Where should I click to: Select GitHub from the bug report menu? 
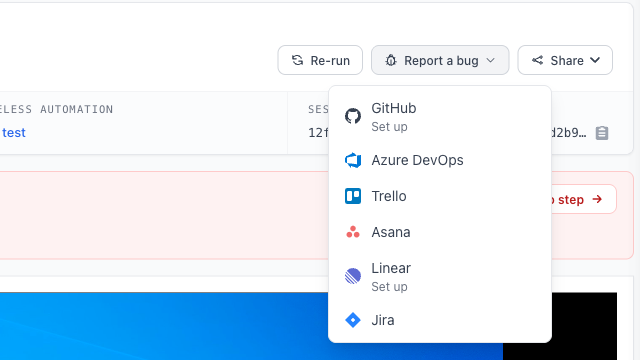tap(440, 116)
